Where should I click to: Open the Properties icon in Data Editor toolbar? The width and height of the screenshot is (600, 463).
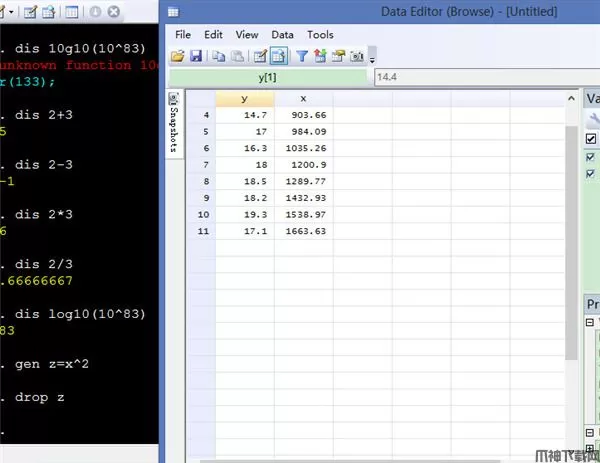pos(338,56)
